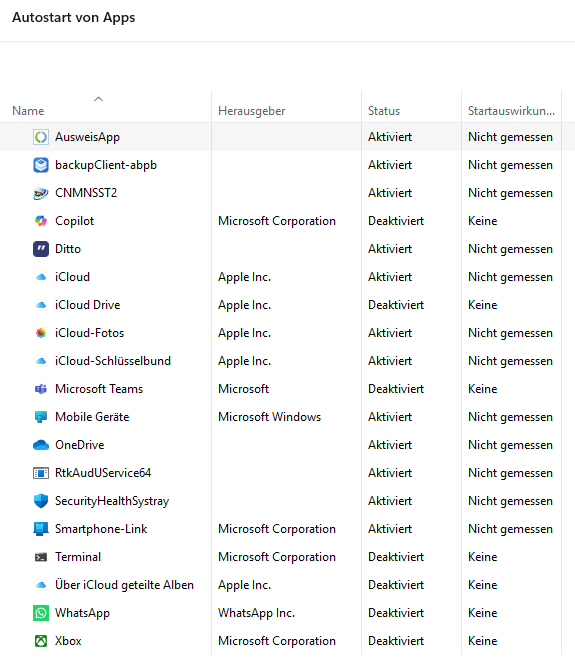Select the Microsoft Teams name text
This screenshot has height=668, width=575.
click(x=99, y=389)
